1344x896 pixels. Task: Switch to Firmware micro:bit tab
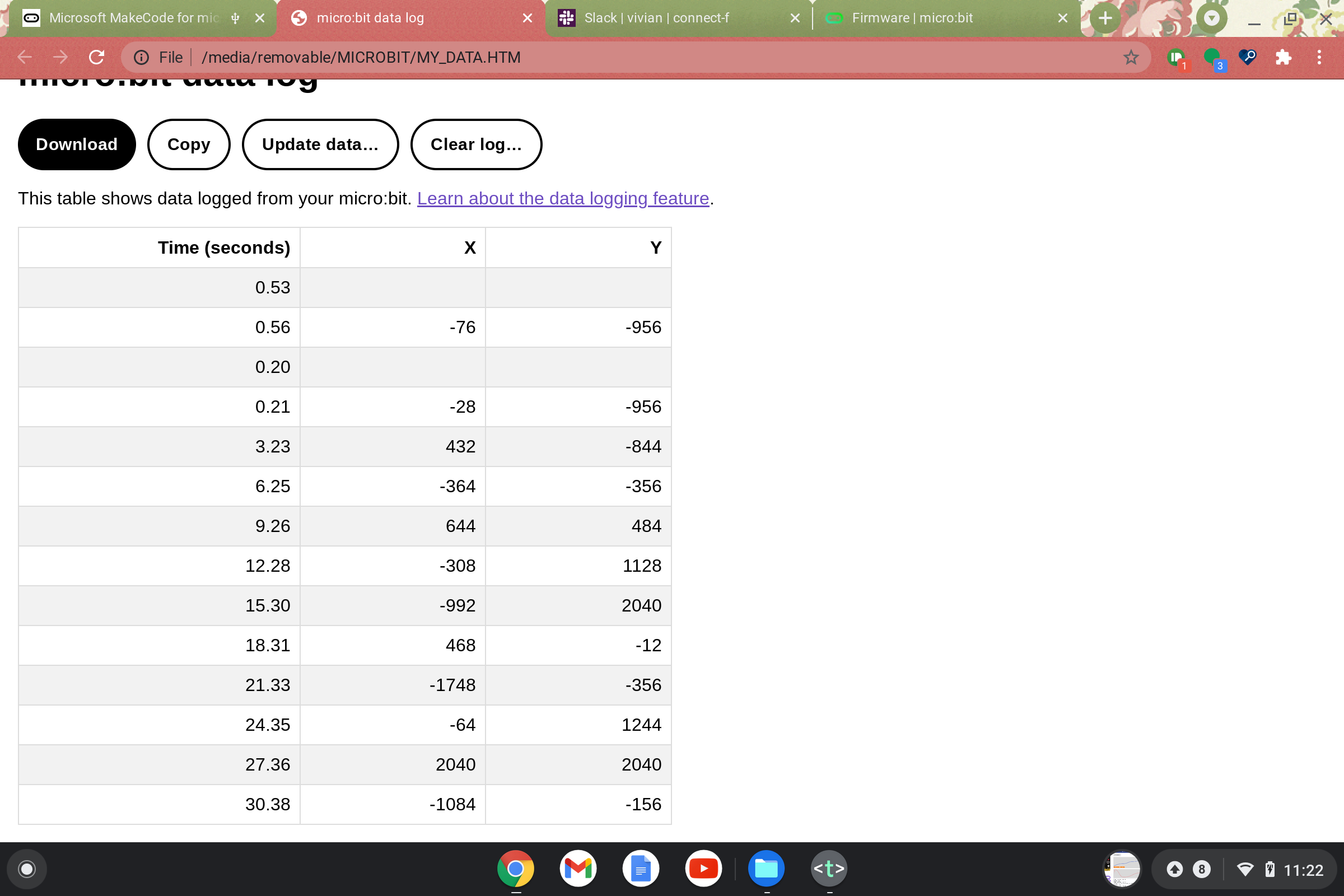coord(912,18)
